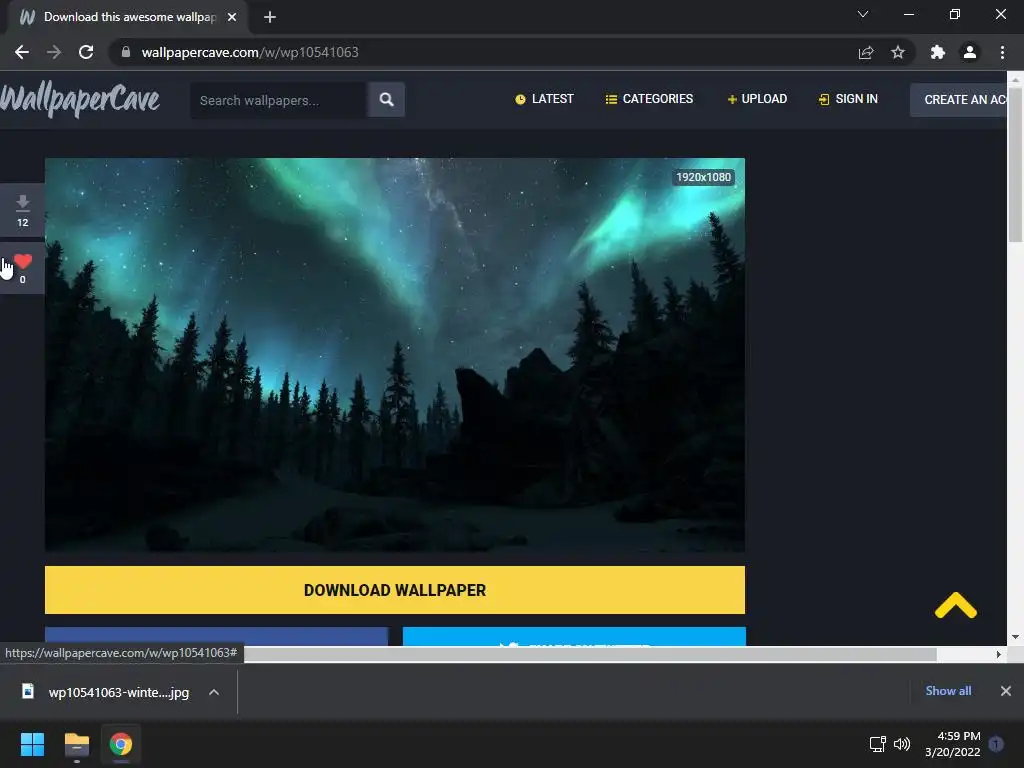The height and width of the screenshot is (768, 1024).
Task: Open the Chrome extensions puzzle icon
Action: coord(938,52)
